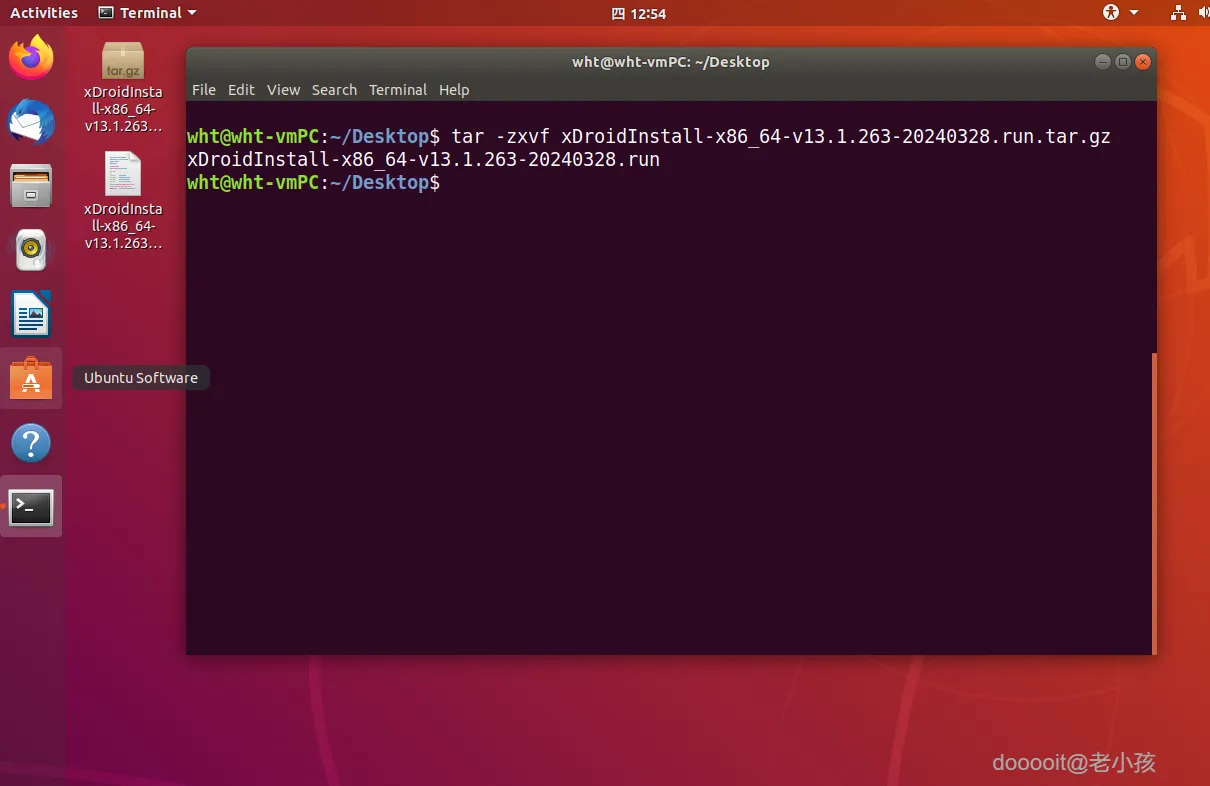Select the extracted .run file desktop icon
The height and width of the screenshot is (786, 1210).
click(x=123, y=201)
